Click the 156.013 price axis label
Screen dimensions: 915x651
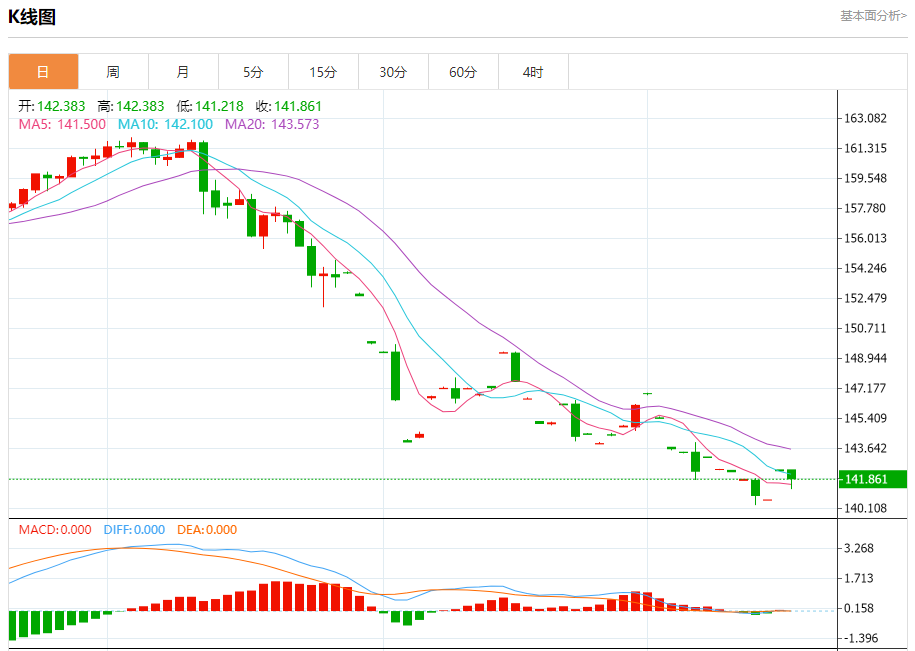pyautogui.click(x=865, y=238)
